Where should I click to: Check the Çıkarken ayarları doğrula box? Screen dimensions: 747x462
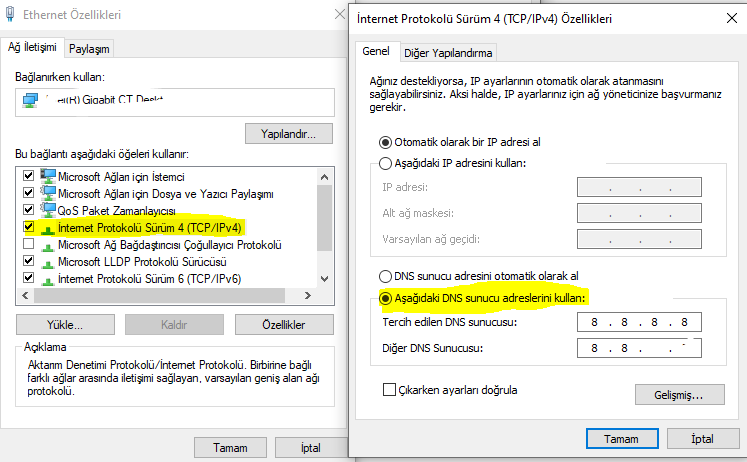tap(390, 389)
